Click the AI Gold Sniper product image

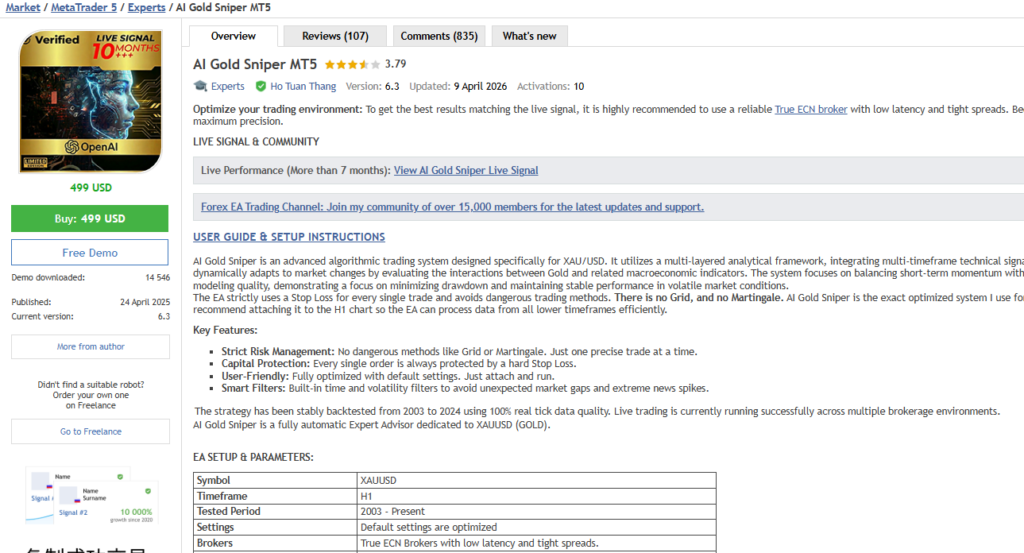(91, 101)
